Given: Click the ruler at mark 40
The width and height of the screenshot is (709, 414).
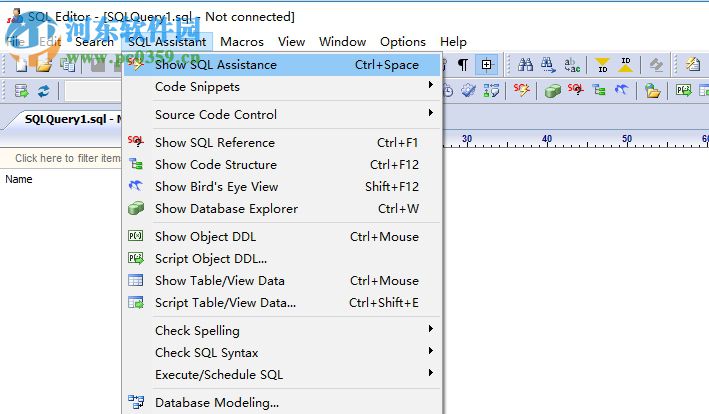Looking at the screenshot, I should [x=547, y=139].
